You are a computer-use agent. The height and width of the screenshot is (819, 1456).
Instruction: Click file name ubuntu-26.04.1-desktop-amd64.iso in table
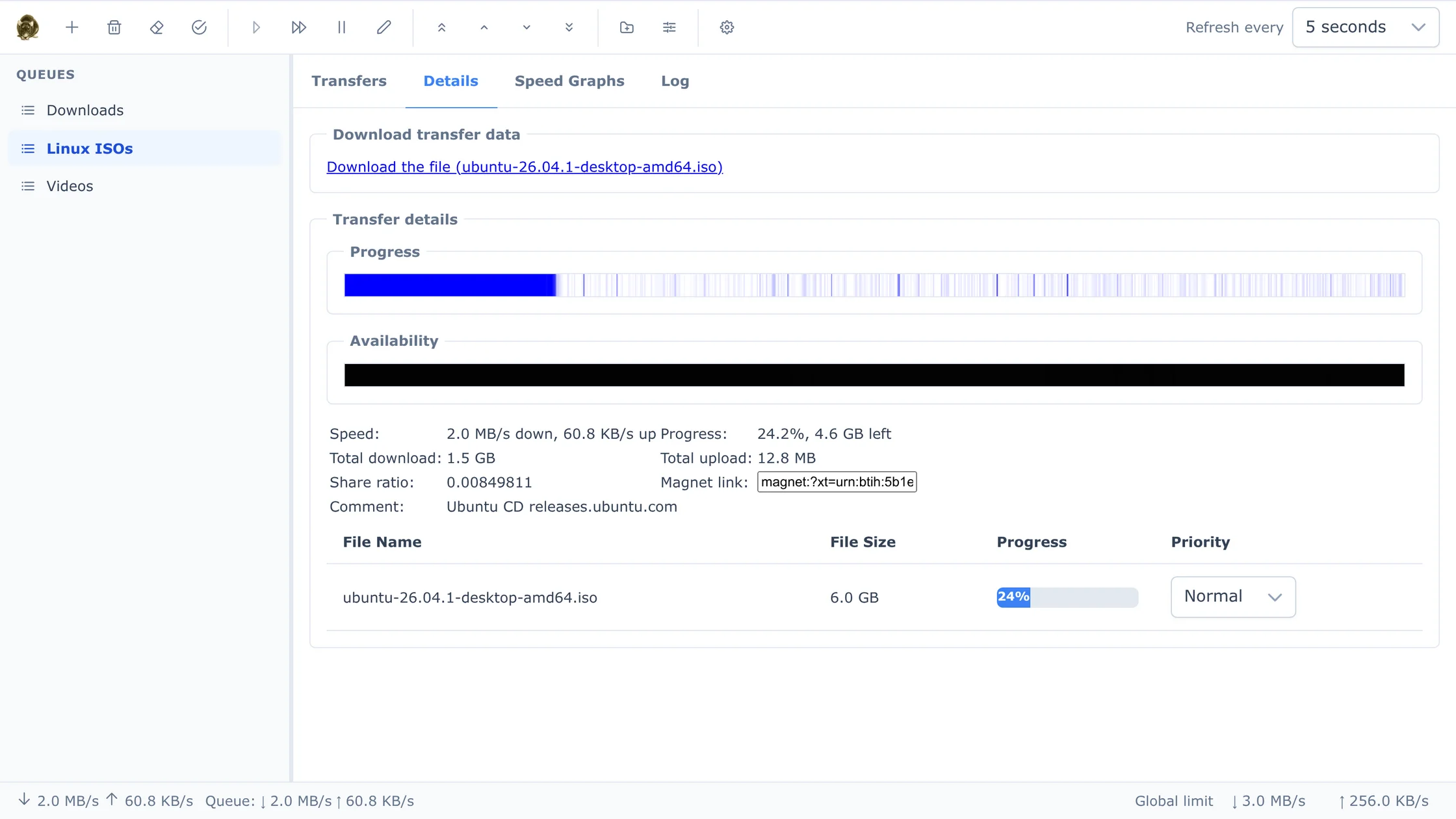click(470, 597)
